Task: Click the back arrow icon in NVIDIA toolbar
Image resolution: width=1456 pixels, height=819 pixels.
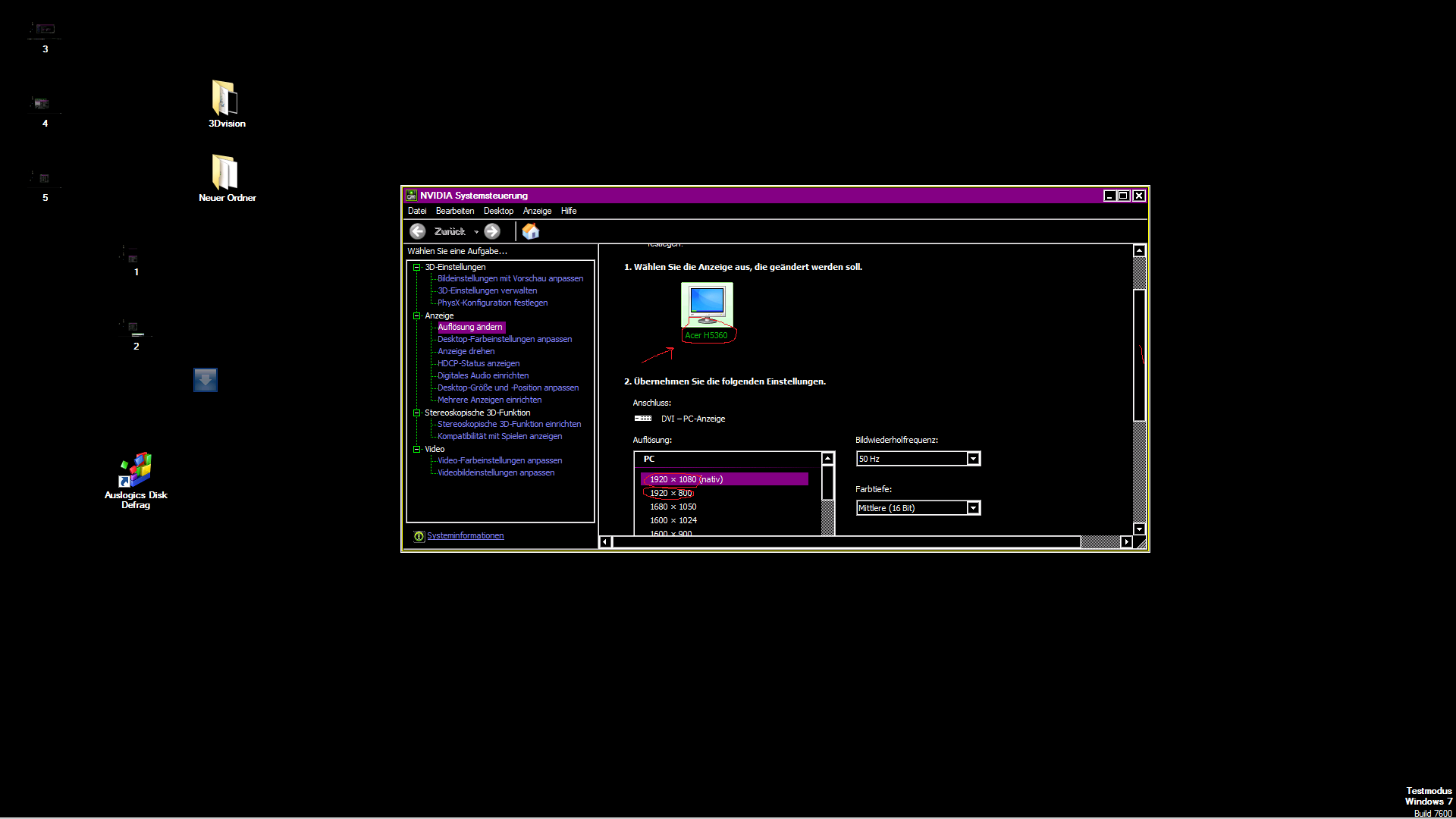Action: (x=418, y=231)
